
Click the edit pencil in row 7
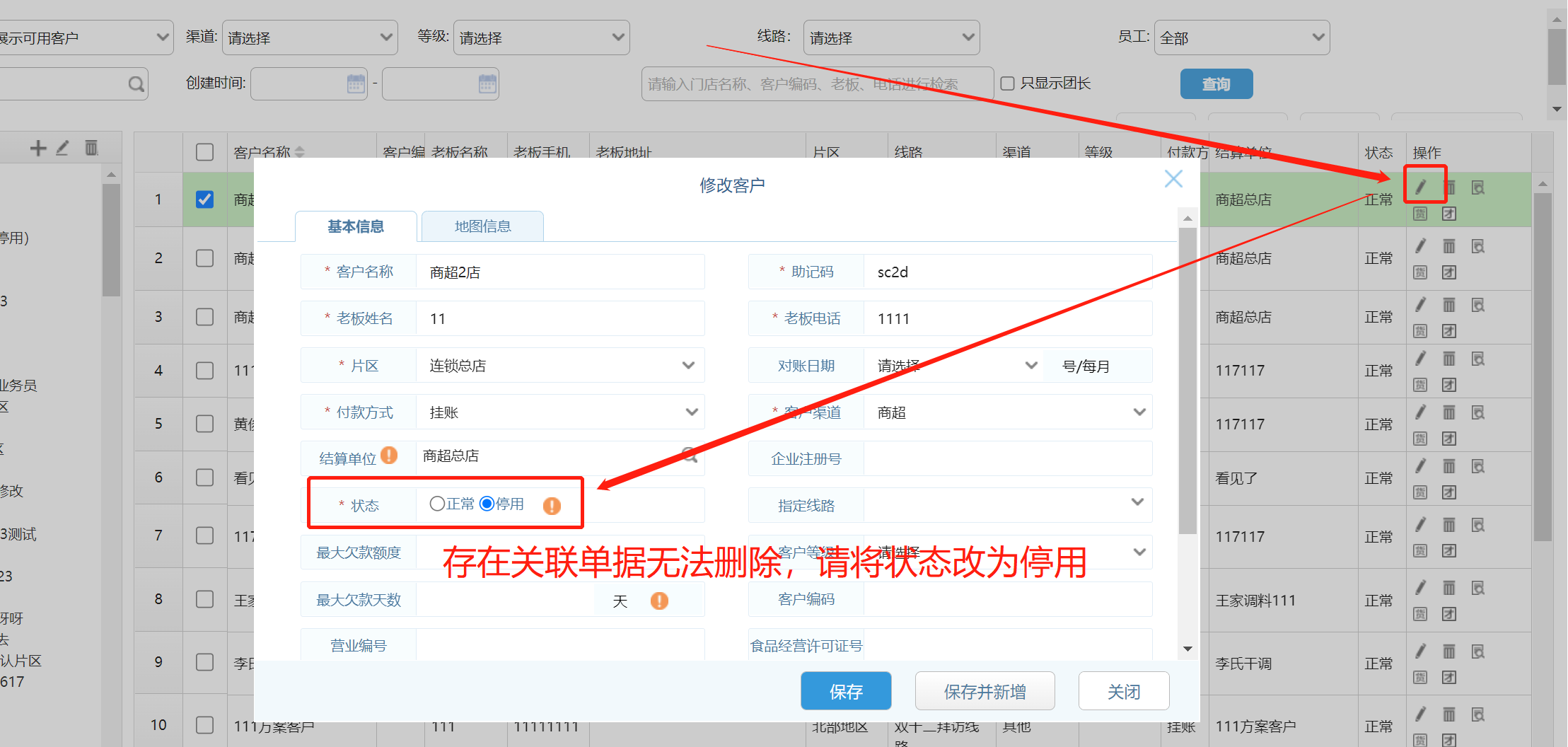point(1420,524)
